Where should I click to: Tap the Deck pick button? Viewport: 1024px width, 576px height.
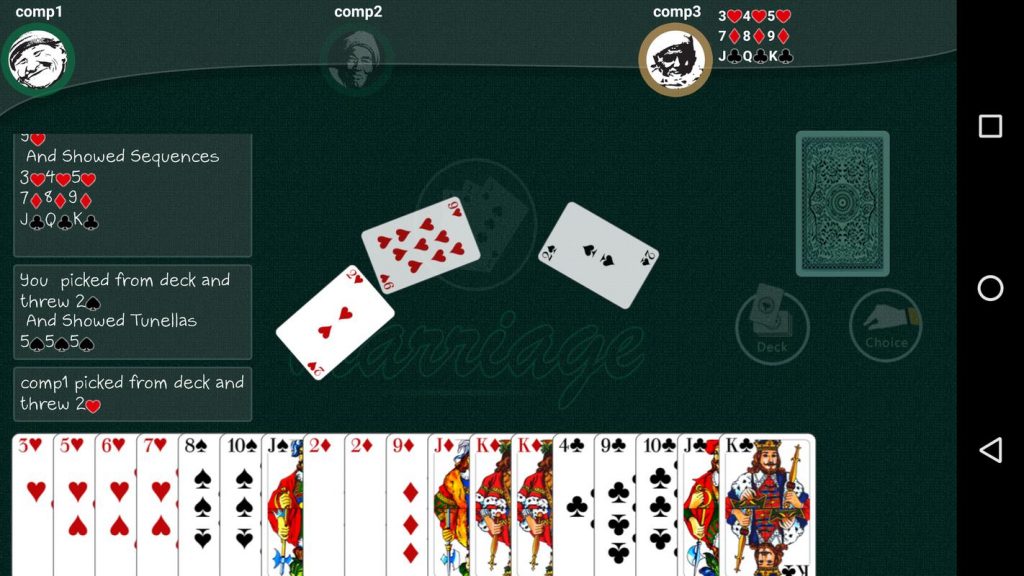tap(772, 327)
